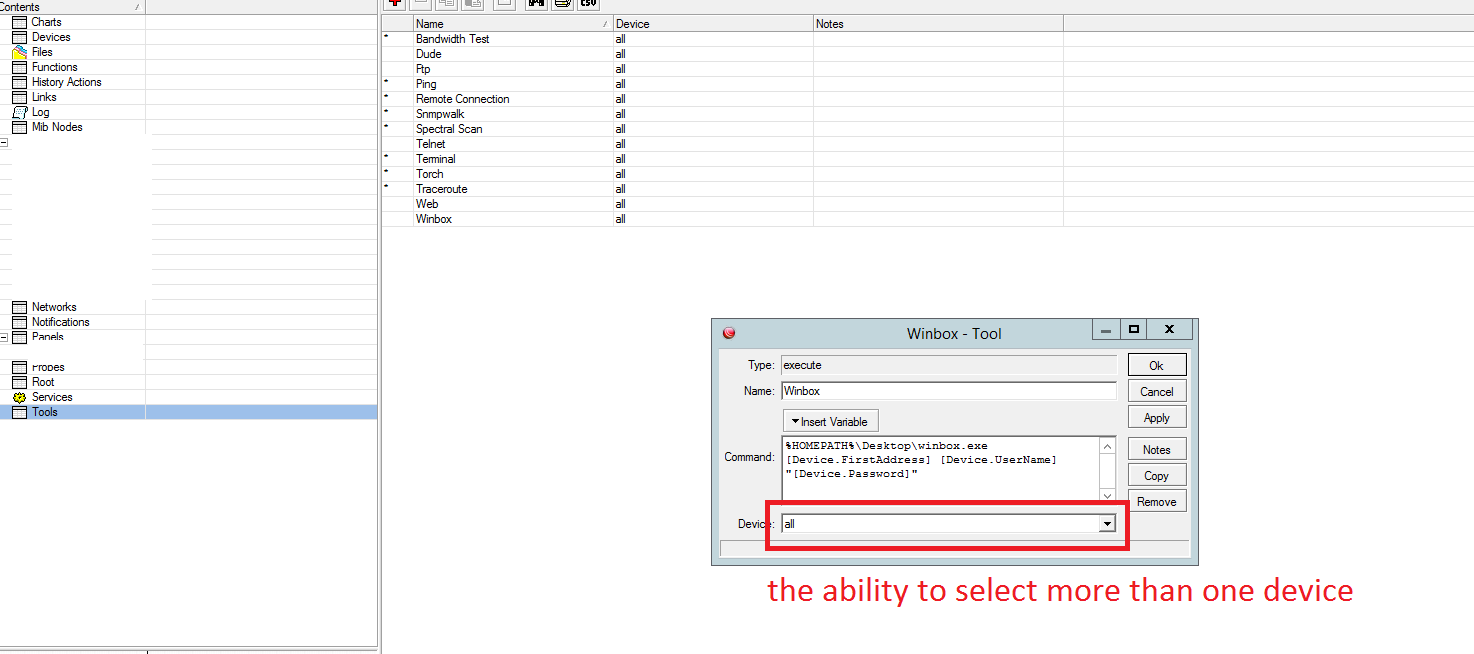Select History Actions in the Contents tree
This screenshot has width=1474, height=654.
coord(66,82)
